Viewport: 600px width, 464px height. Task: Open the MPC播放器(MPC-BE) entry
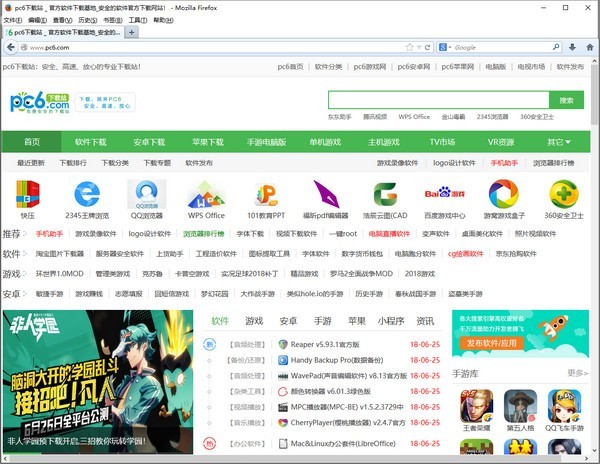(347, 407)
